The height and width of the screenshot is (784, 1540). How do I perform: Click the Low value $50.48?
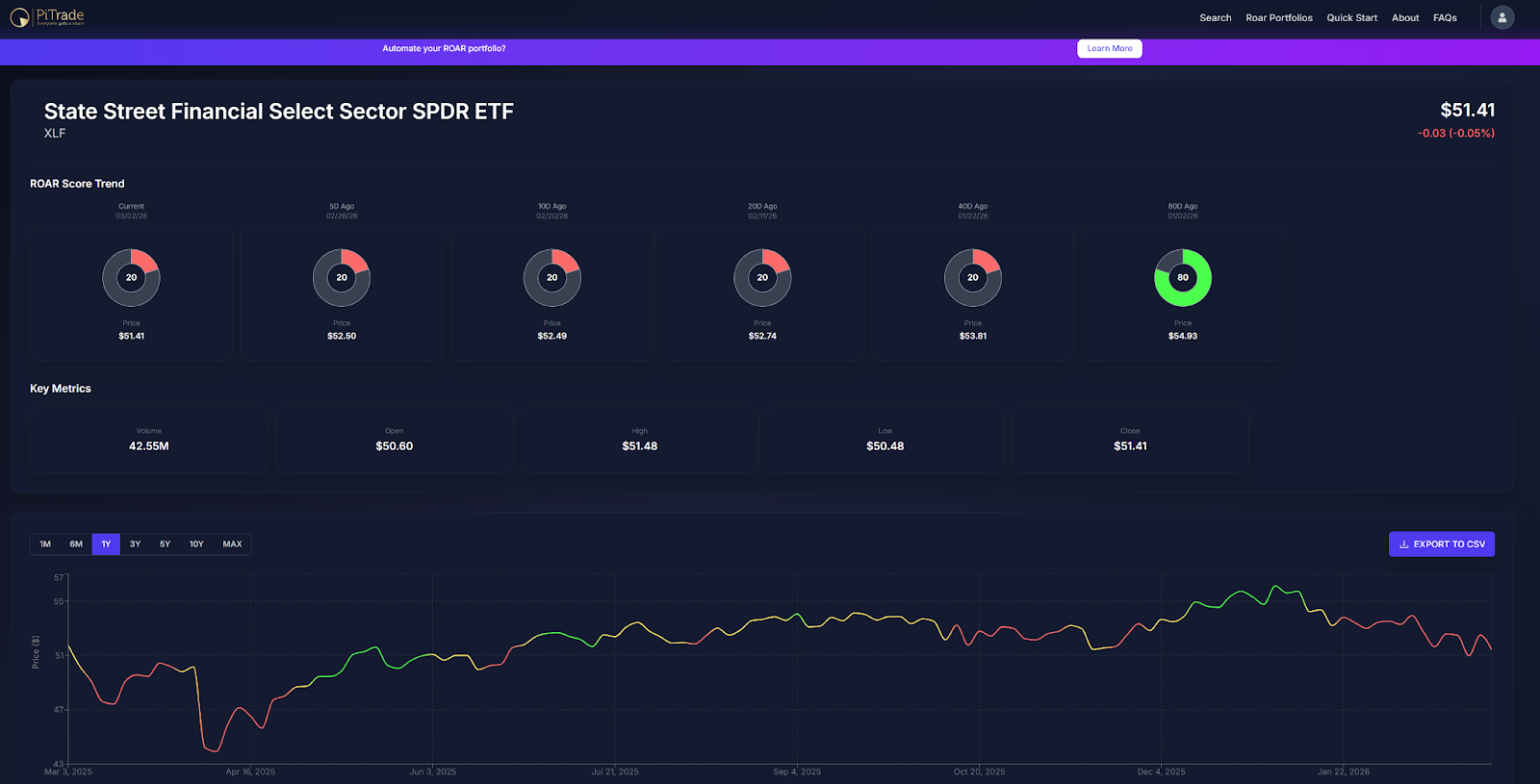[x=885, y=446]
